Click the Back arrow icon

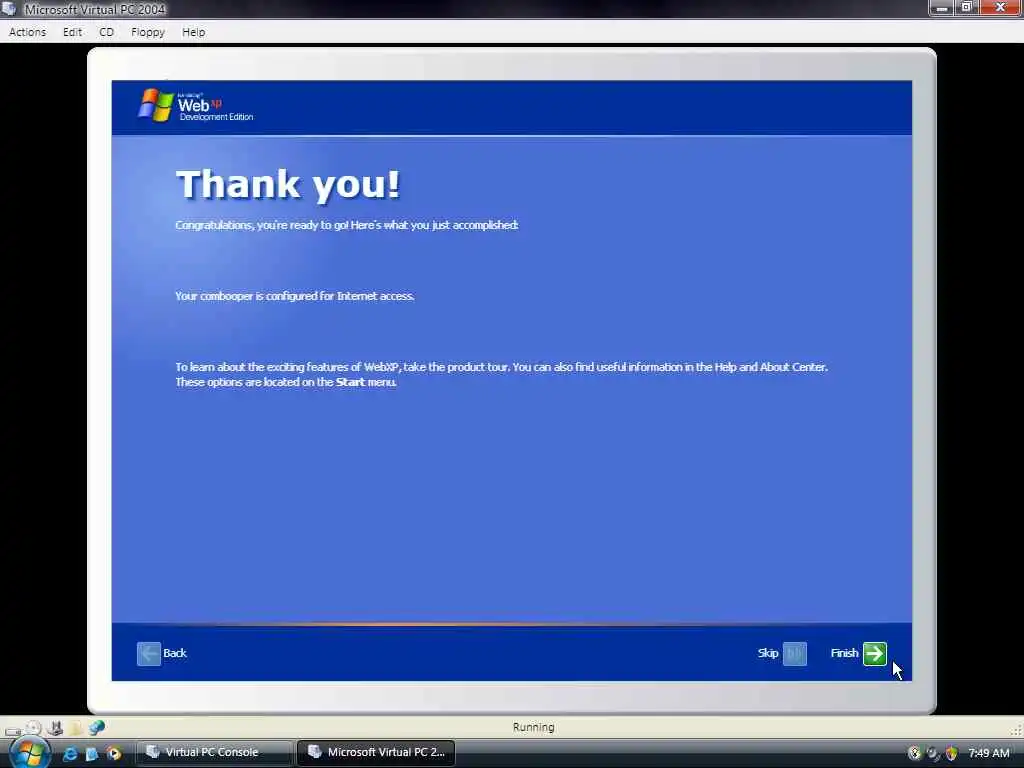149,653
